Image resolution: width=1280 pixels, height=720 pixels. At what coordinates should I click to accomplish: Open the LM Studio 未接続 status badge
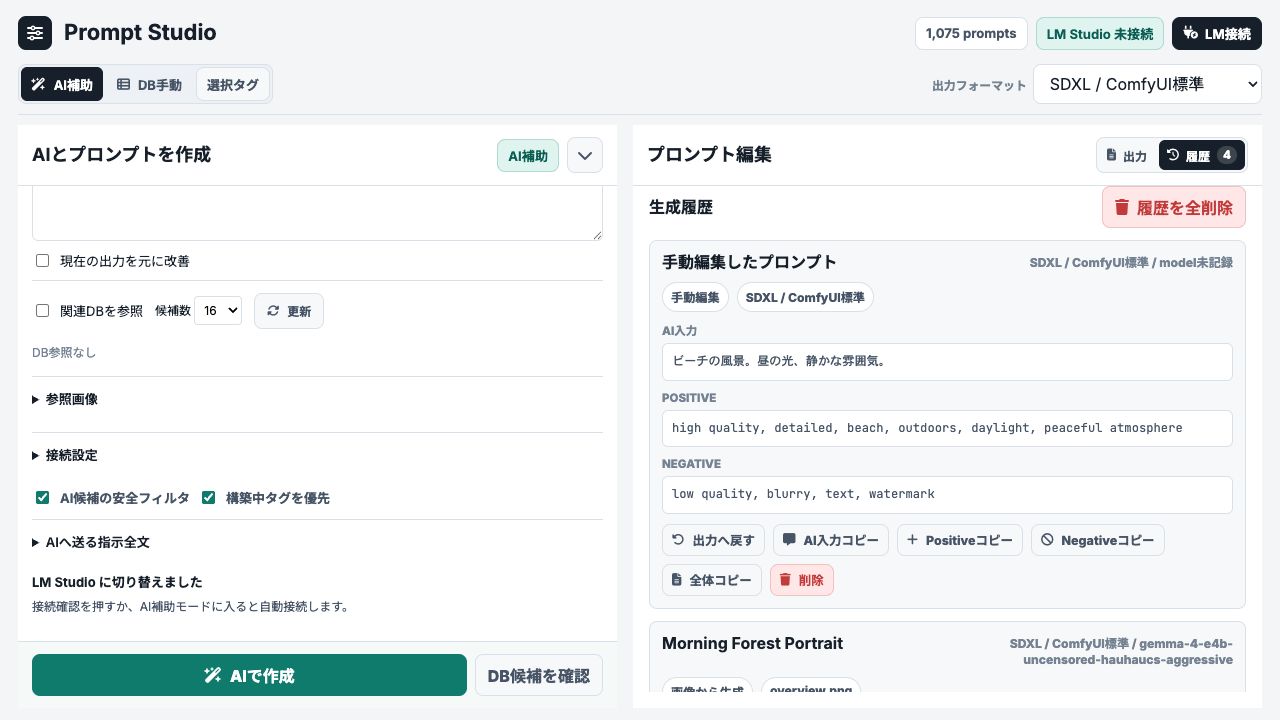(1100, 33)
